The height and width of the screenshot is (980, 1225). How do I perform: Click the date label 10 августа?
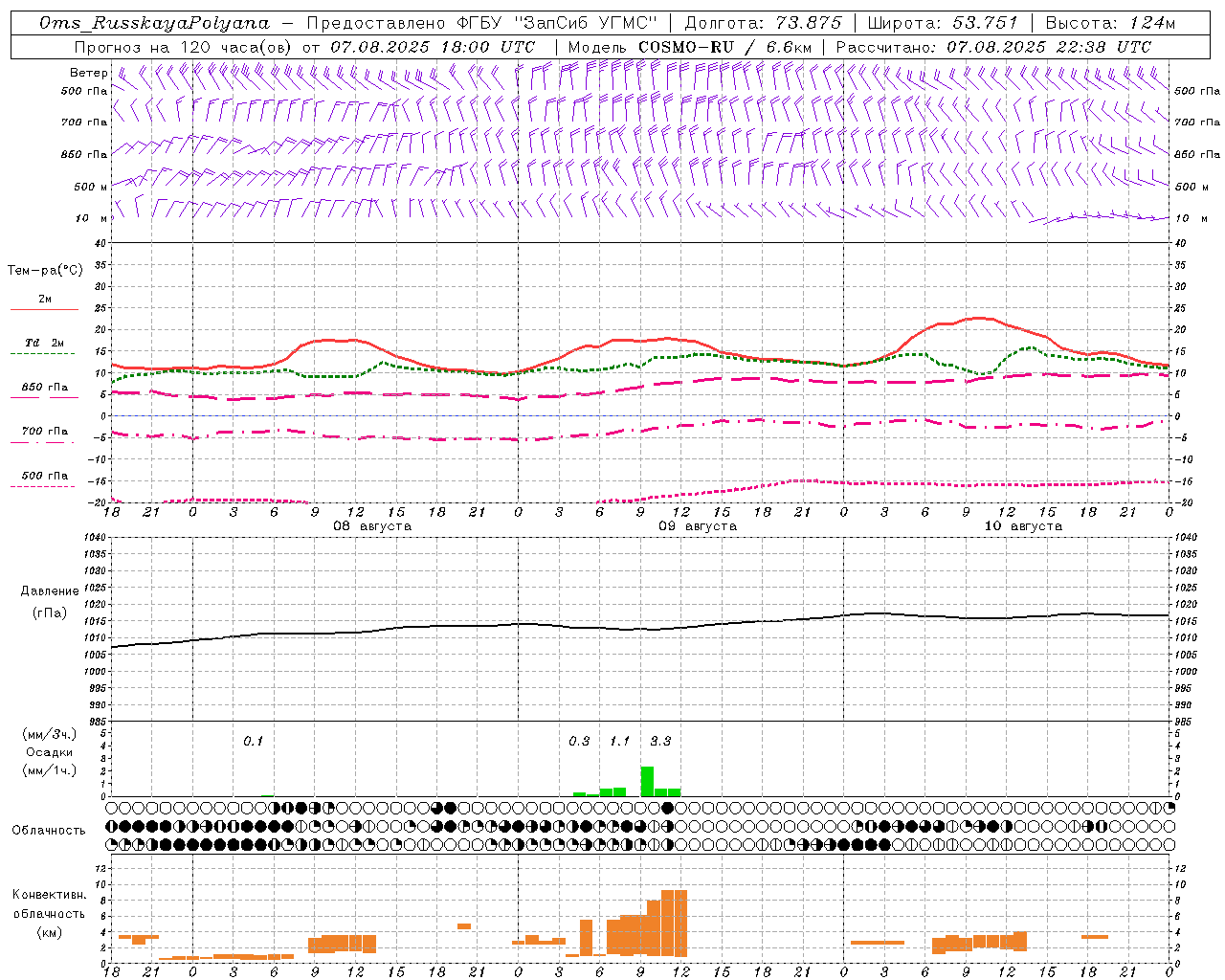pyautogui.click(x=1023, y=526)
